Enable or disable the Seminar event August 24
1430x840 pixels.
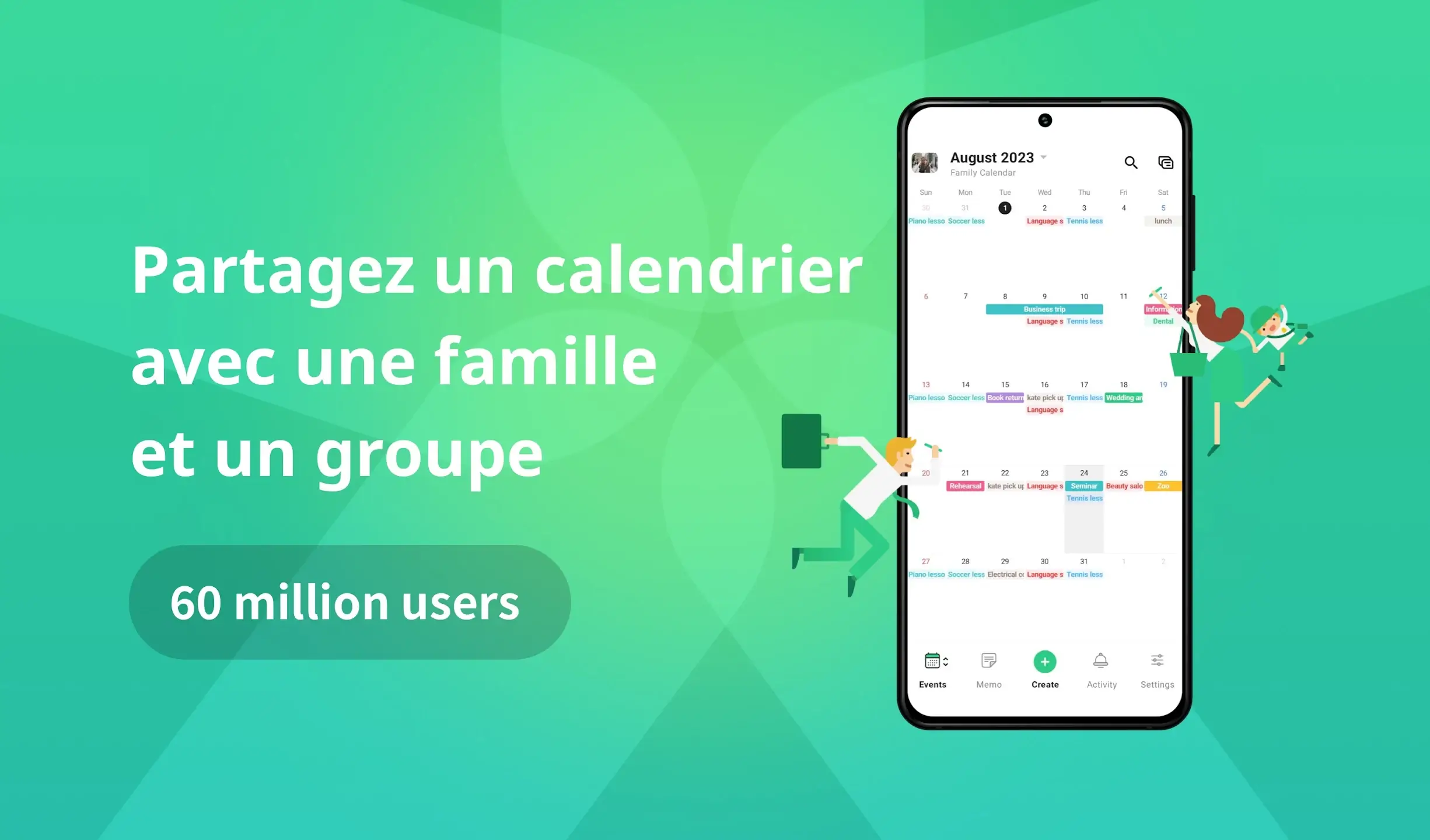[1083, 486]
